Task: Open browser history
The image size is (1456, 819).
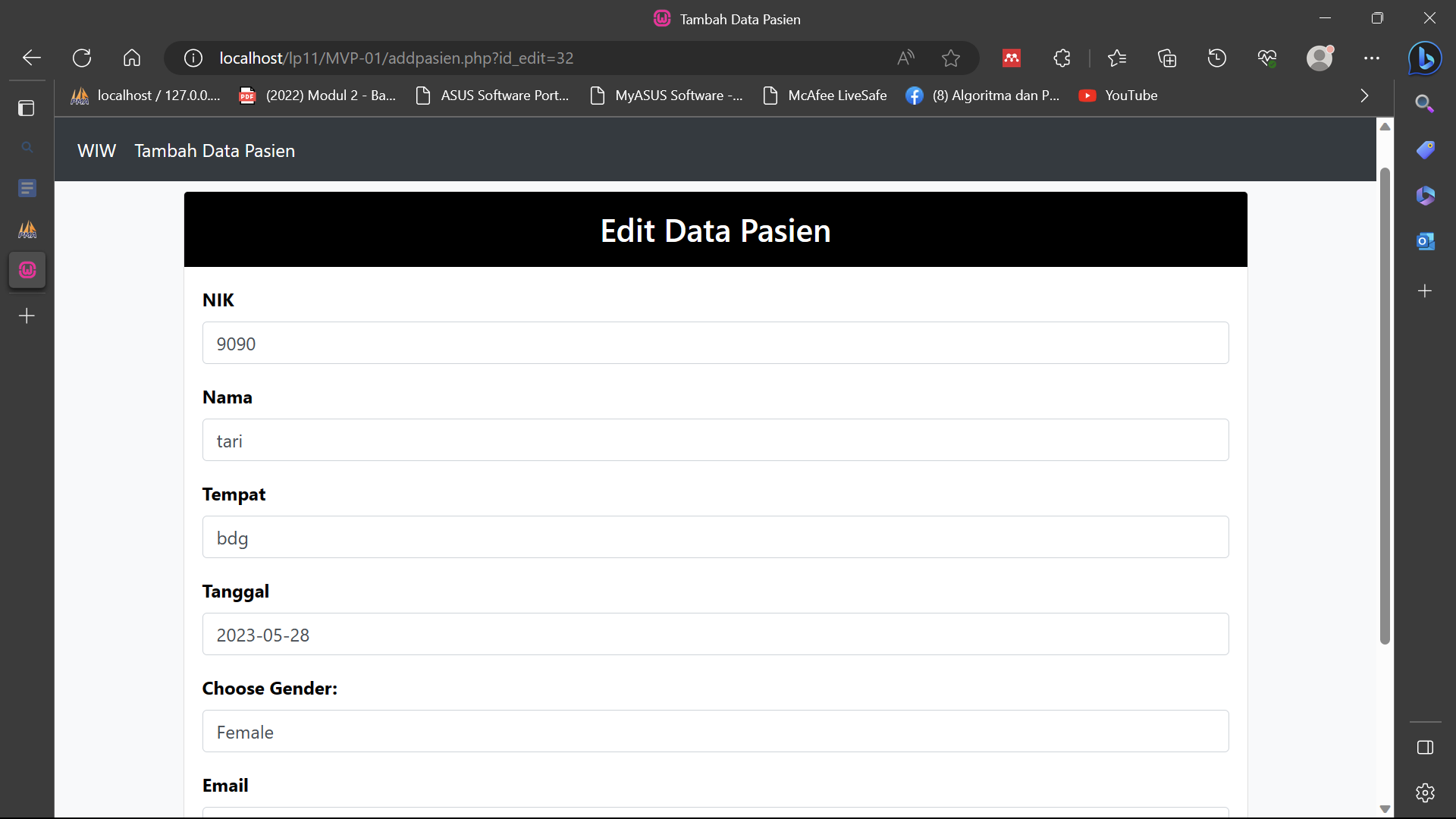Action: coord(1217,58)
